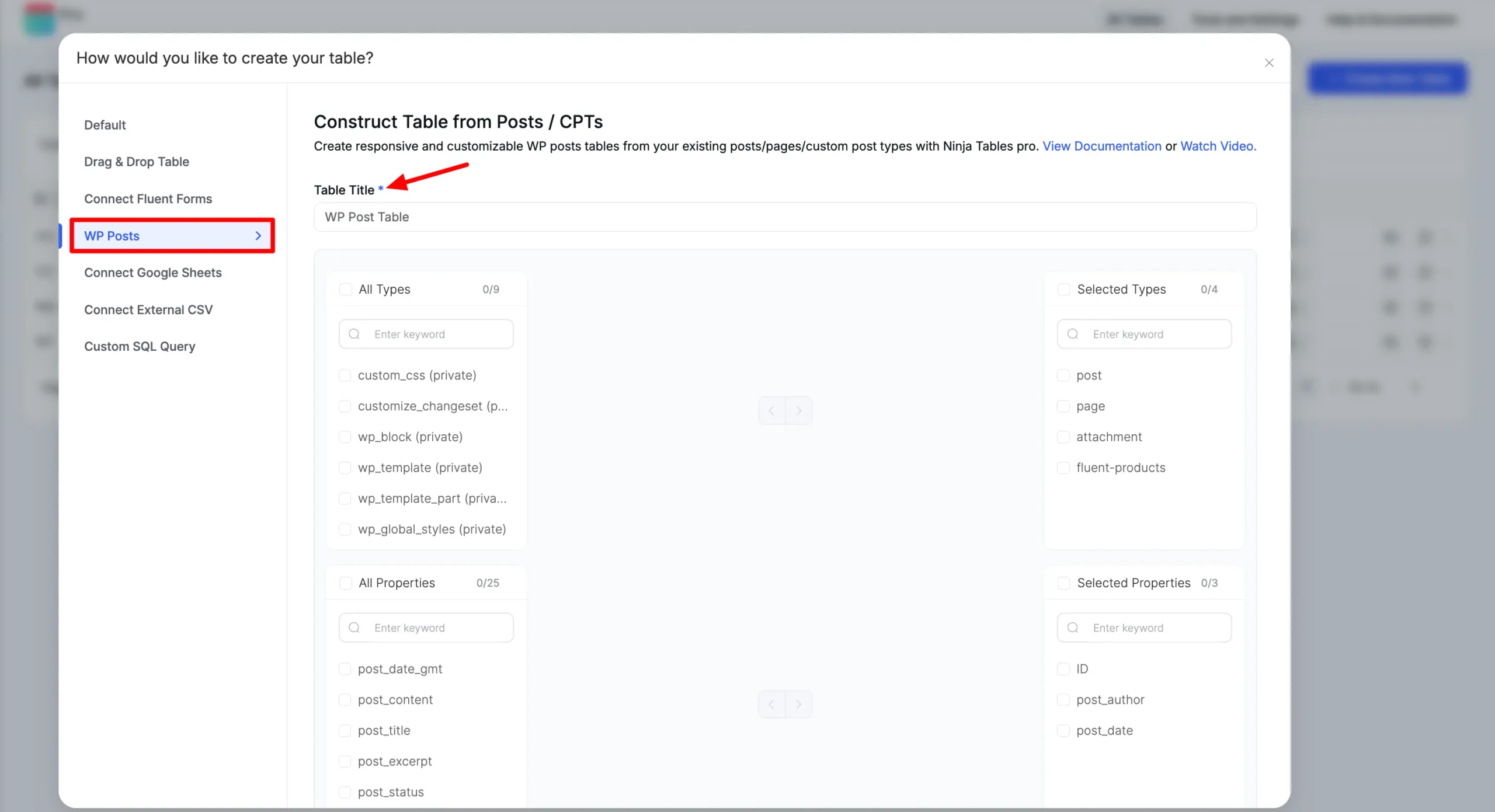Check the All Types checkbox
Viewport: 1495px width, 812px height.
(346, 290)
